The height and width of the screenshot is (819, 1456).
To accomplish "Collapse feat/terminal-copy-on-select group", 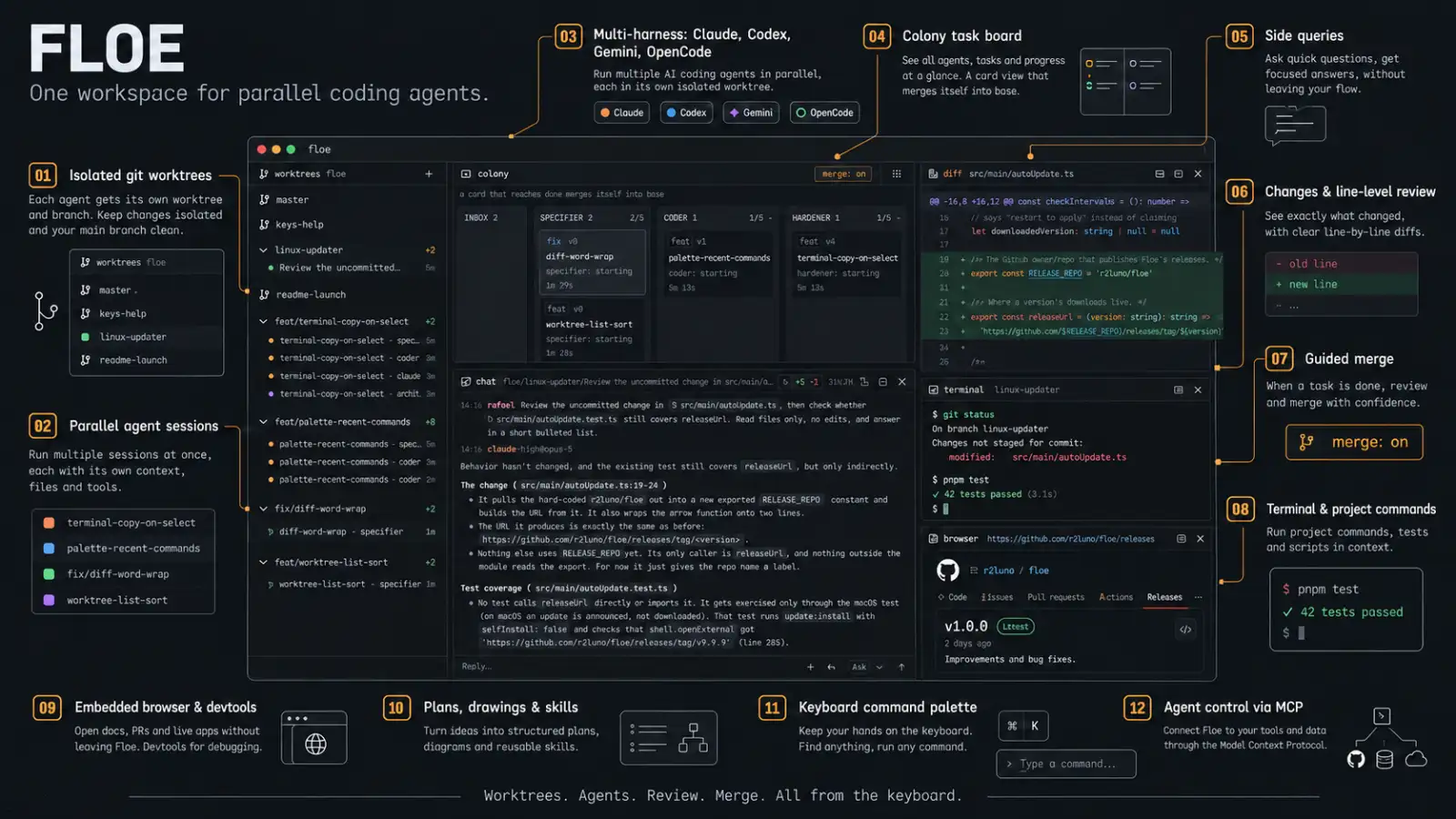I will click(264, 321).
